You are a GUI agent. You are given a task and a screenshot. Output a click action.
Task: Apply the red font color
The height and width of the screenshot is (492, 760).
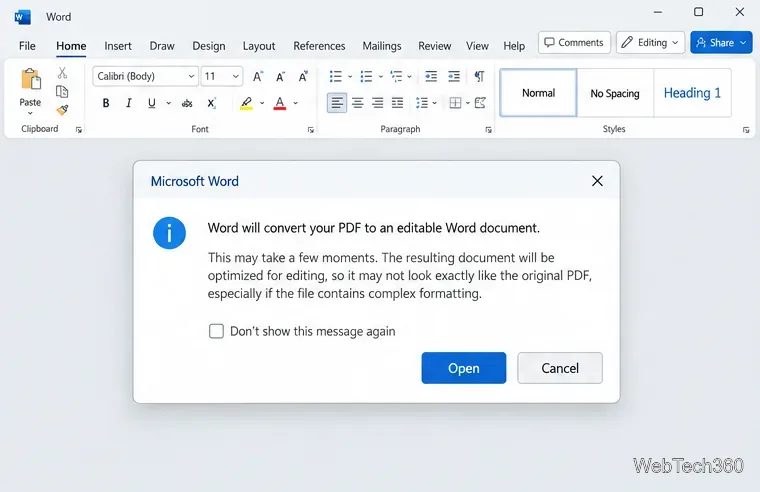click(x=280, y=103)
